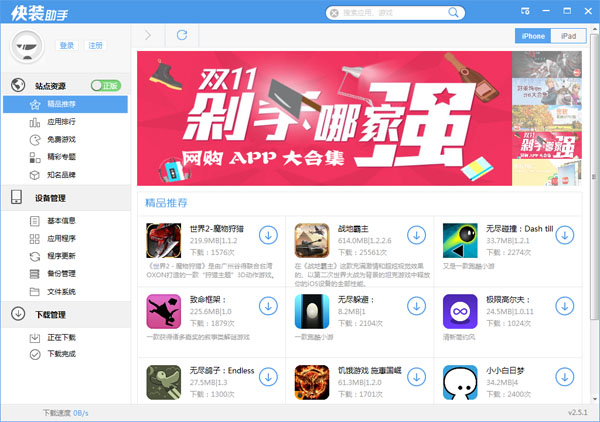Viewport: 600px width, 422px height.
Task: Select the top dark banner thumbnail
Action: click(x=547, y=65)
